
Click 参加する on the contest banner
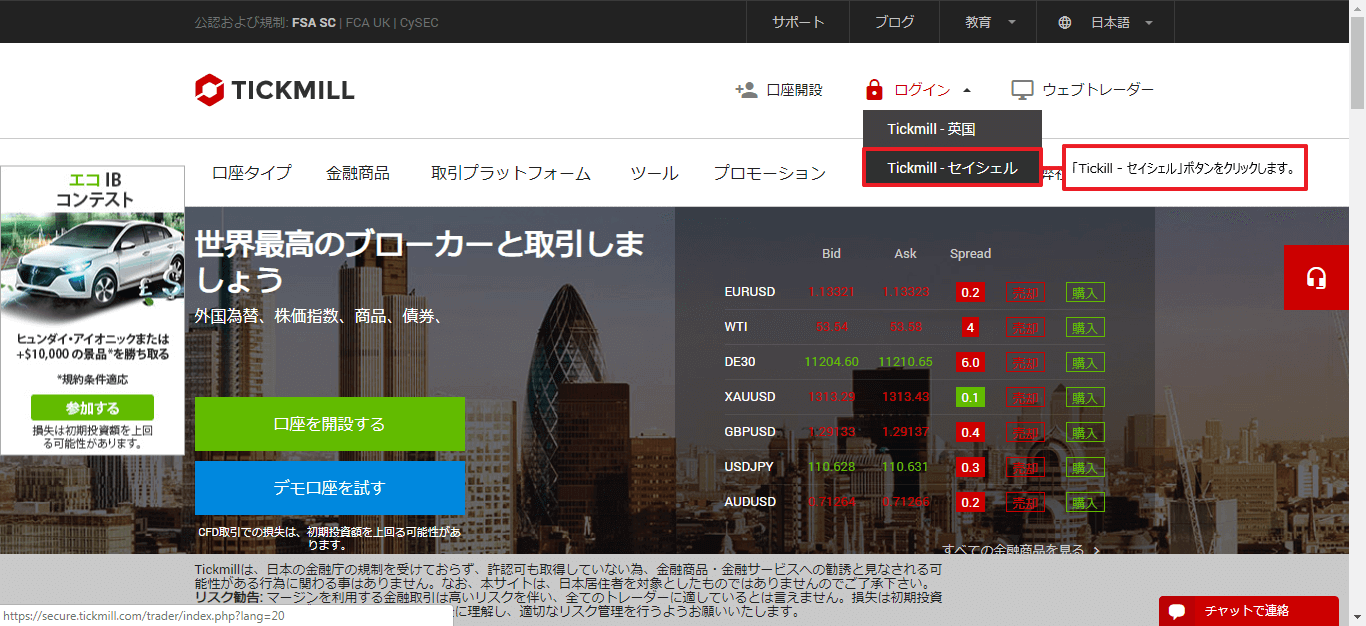pos(92,408)
